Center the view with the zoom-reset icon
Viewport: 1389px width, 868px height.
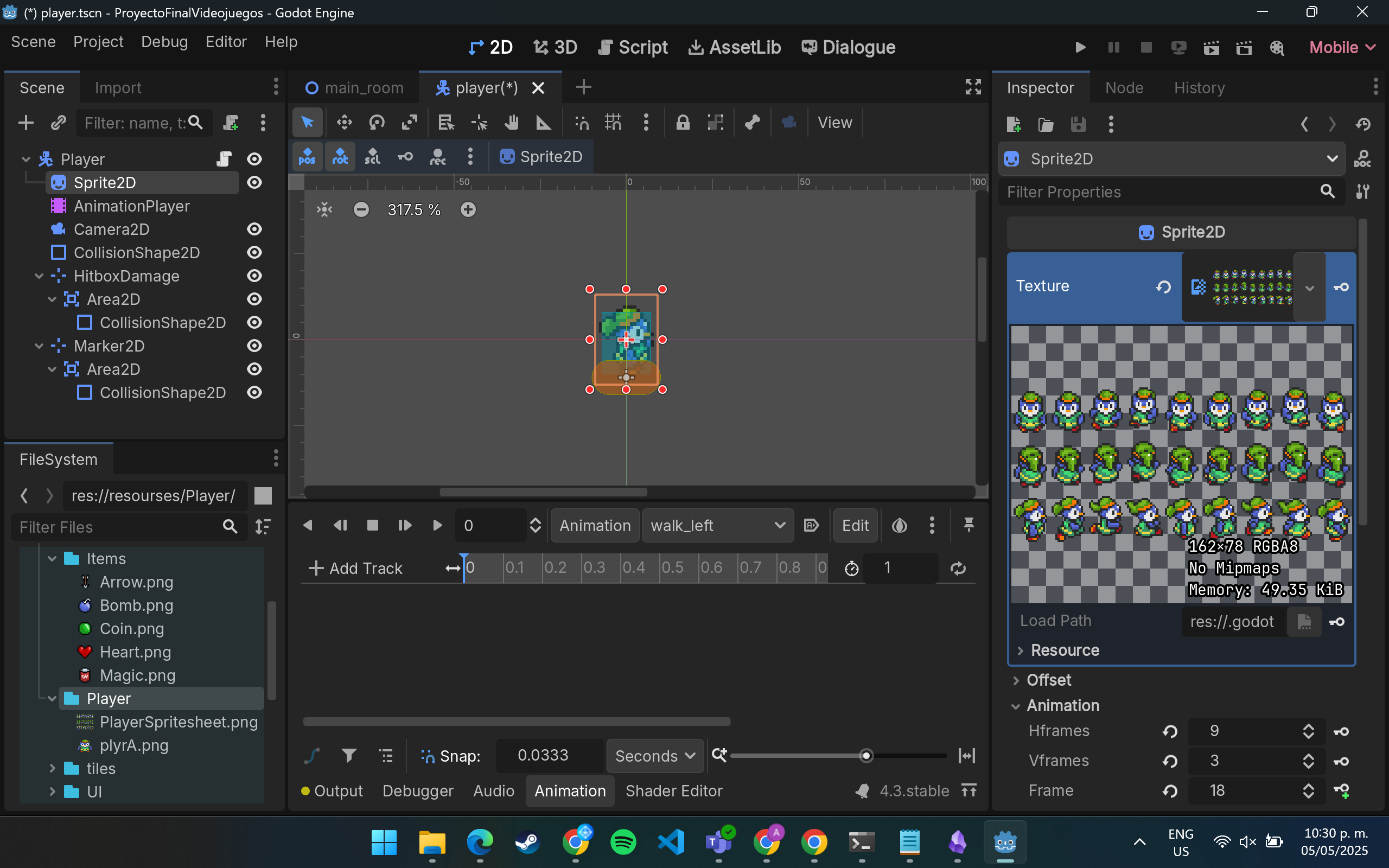point(324,209)
